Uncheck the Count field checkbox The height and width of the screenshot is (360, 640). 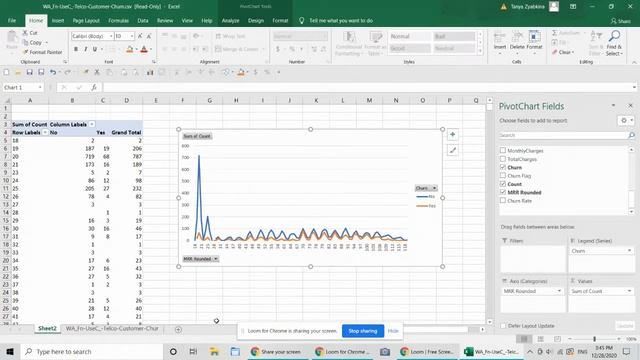tap(503, 184)
